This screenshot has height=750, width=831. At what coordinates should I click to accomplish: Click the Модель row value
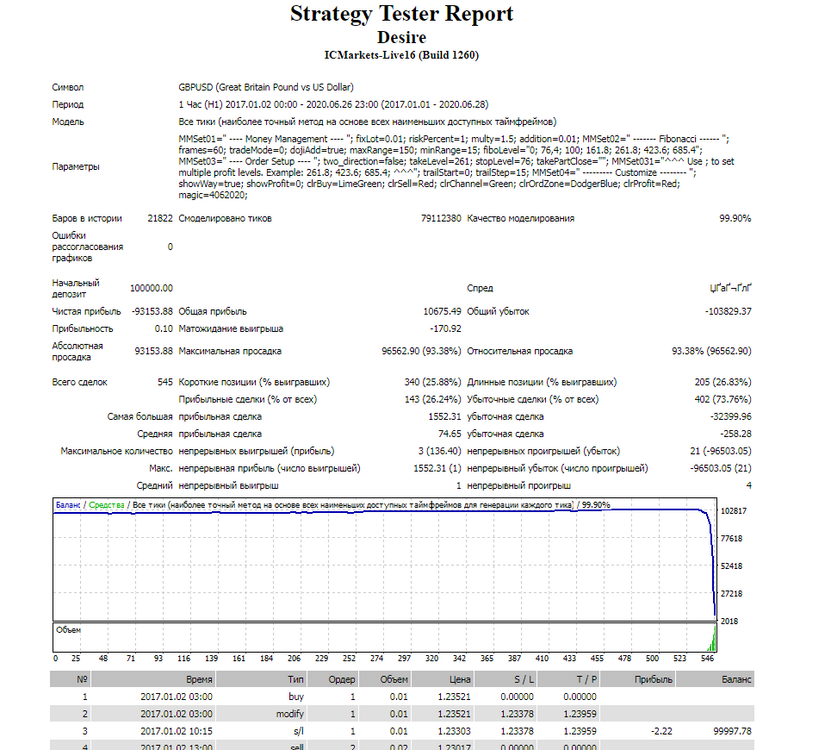coord(367,122)
